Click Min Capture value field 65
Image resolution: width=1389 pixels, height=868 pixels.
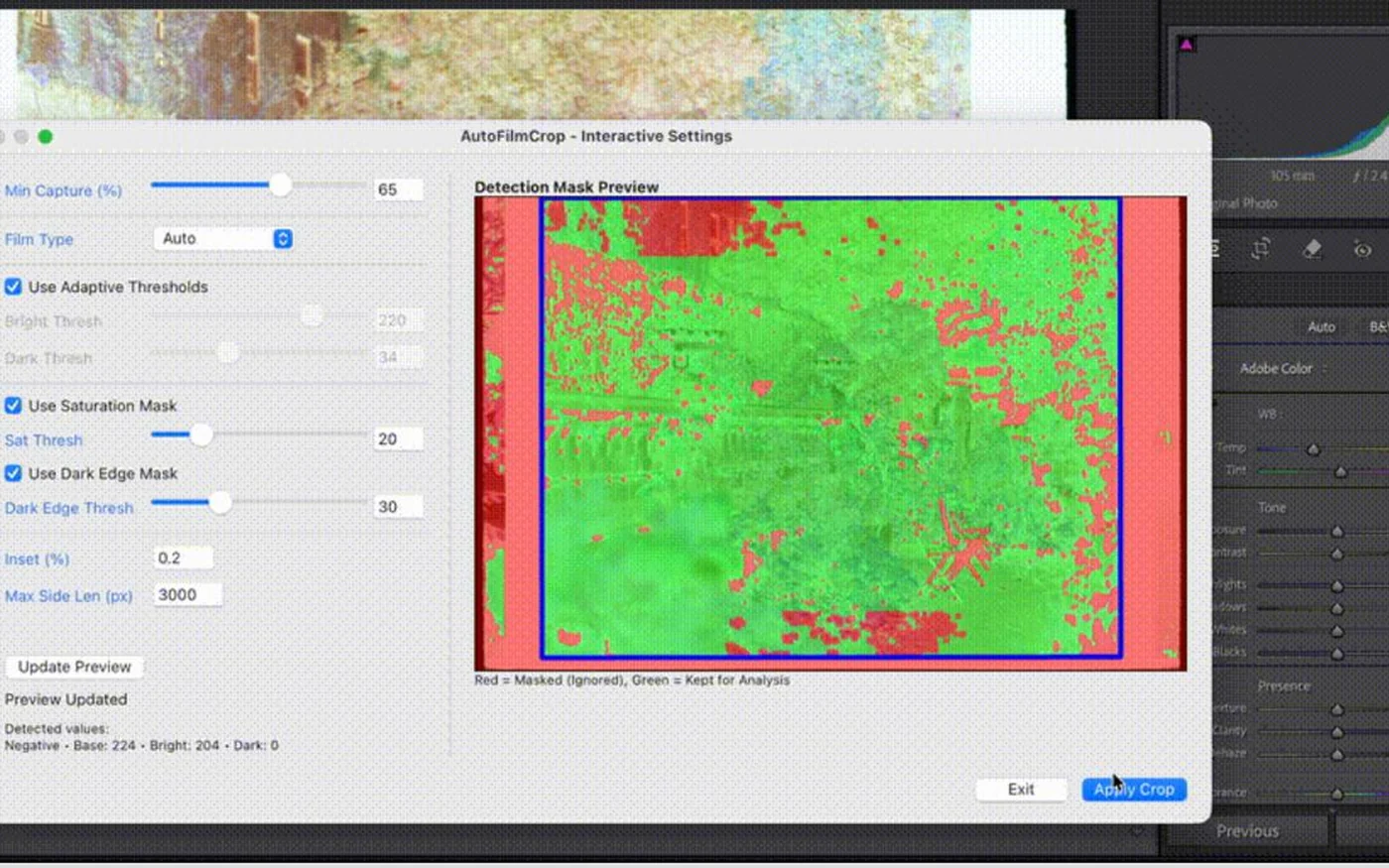pyautogui.click(x=399, y=189)
